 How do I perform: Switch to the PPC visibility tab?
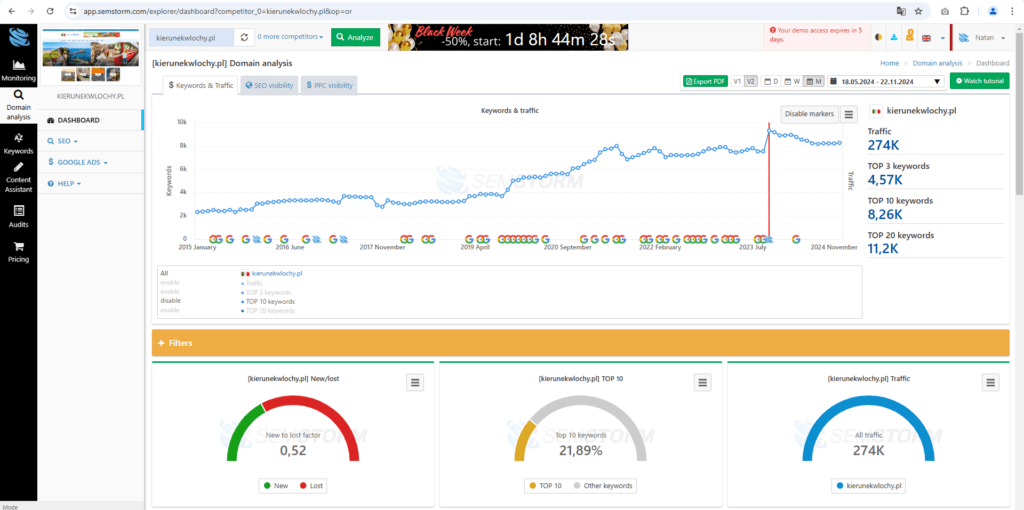pyautogui.click(x=329, y=85)
